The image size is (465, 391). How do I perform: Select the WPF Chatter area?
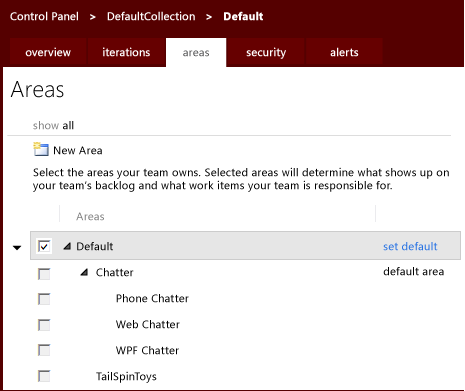tap(147, 350)
